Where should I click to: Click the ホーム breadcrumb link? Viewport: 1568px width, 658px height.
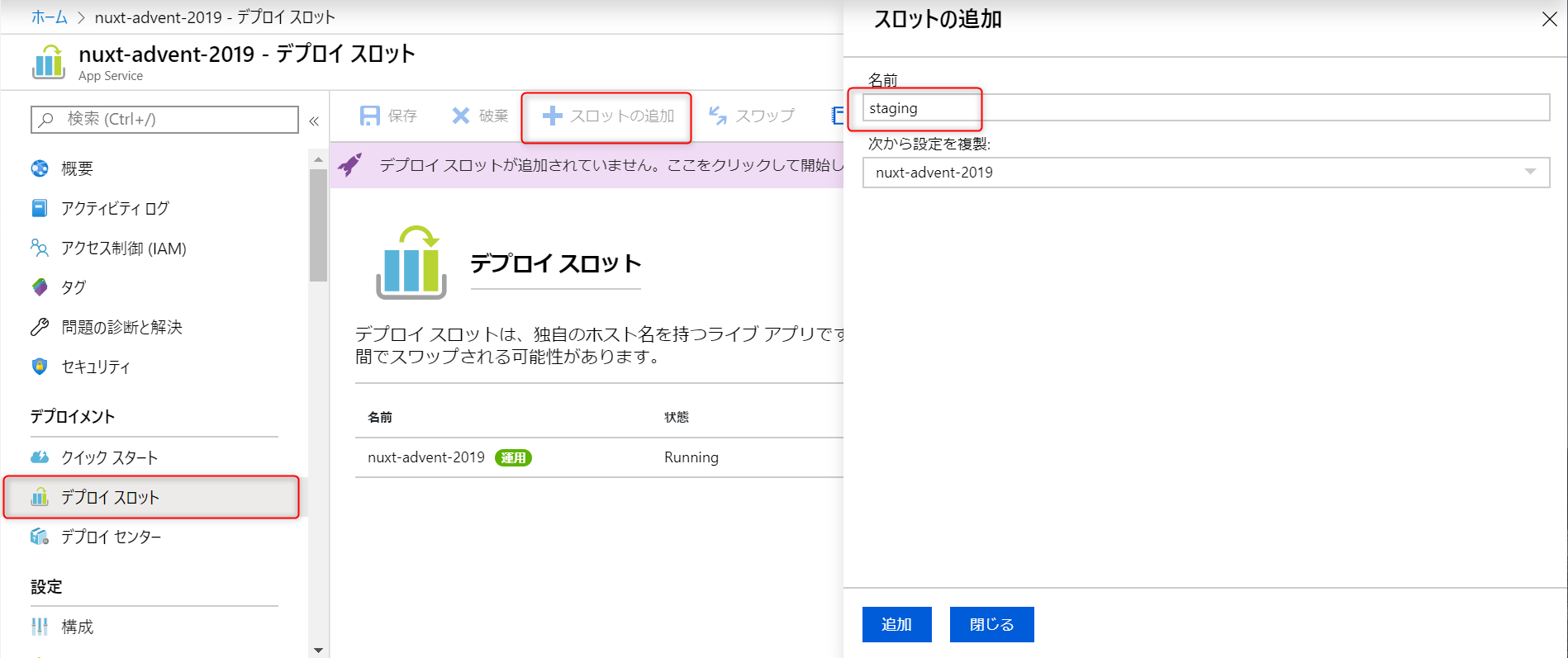pos(49,17)
